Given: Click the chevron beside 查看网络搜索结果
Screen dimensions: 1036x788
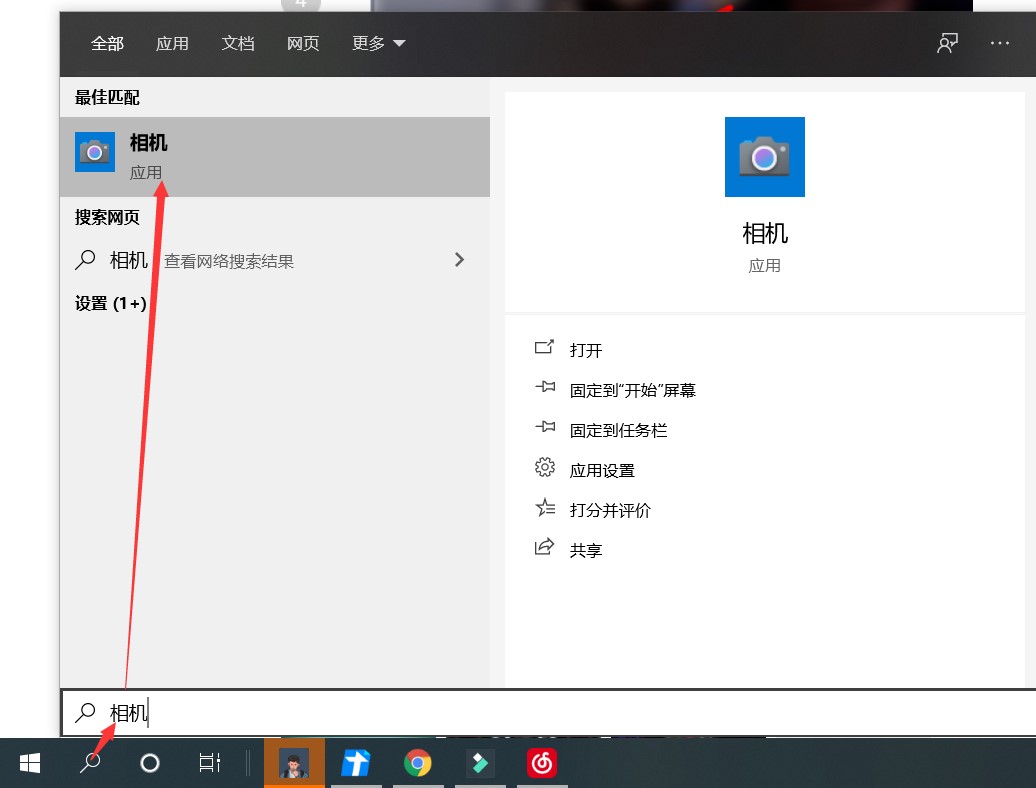Looking at the screenshot, I should click(x=459, y=259).
